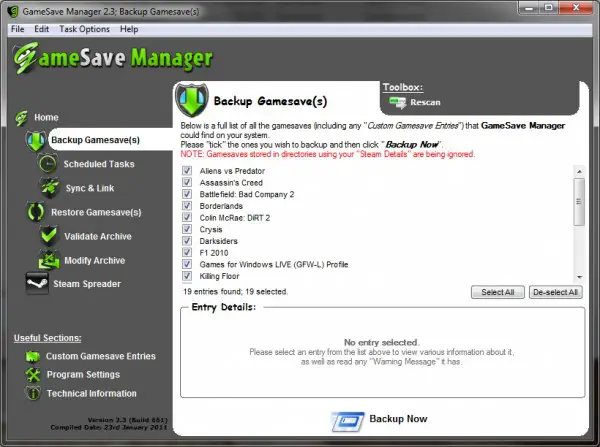Click the Restore Gamesave(s) circular arrows icon
Image resolution: width=600 pixels, height=447 pixels.
pyautogui.click(x=36, y=212)
